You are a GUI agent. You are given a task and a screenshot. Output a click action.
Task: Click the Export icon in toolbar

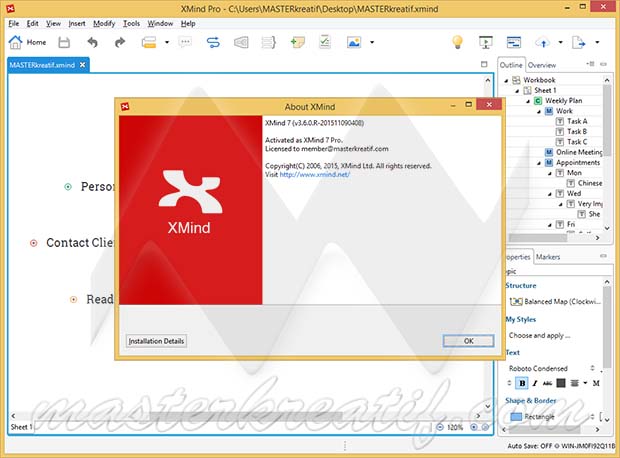(x=578, y=42)
